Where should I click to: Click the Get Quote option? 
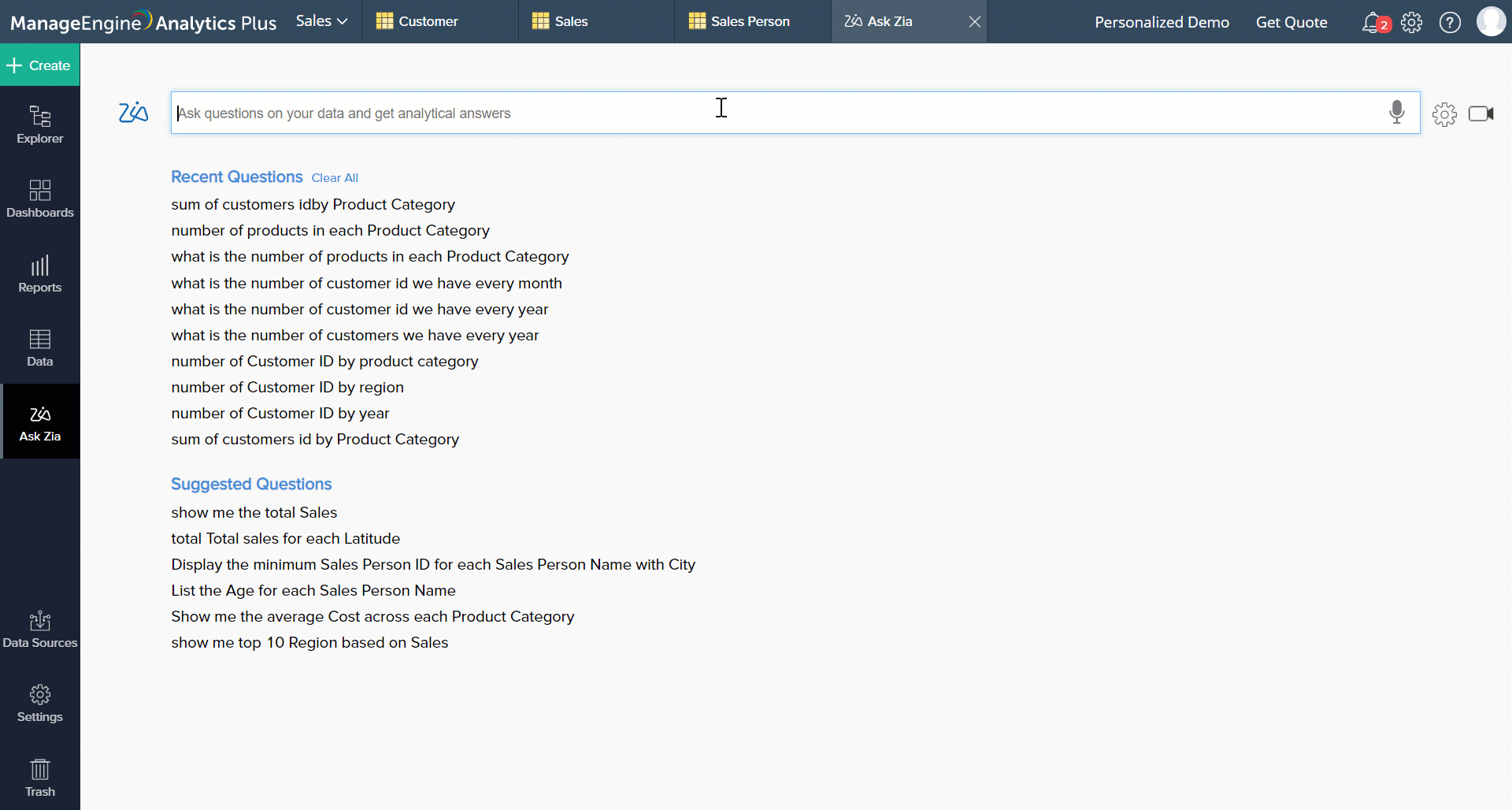tap(1291, 22)
